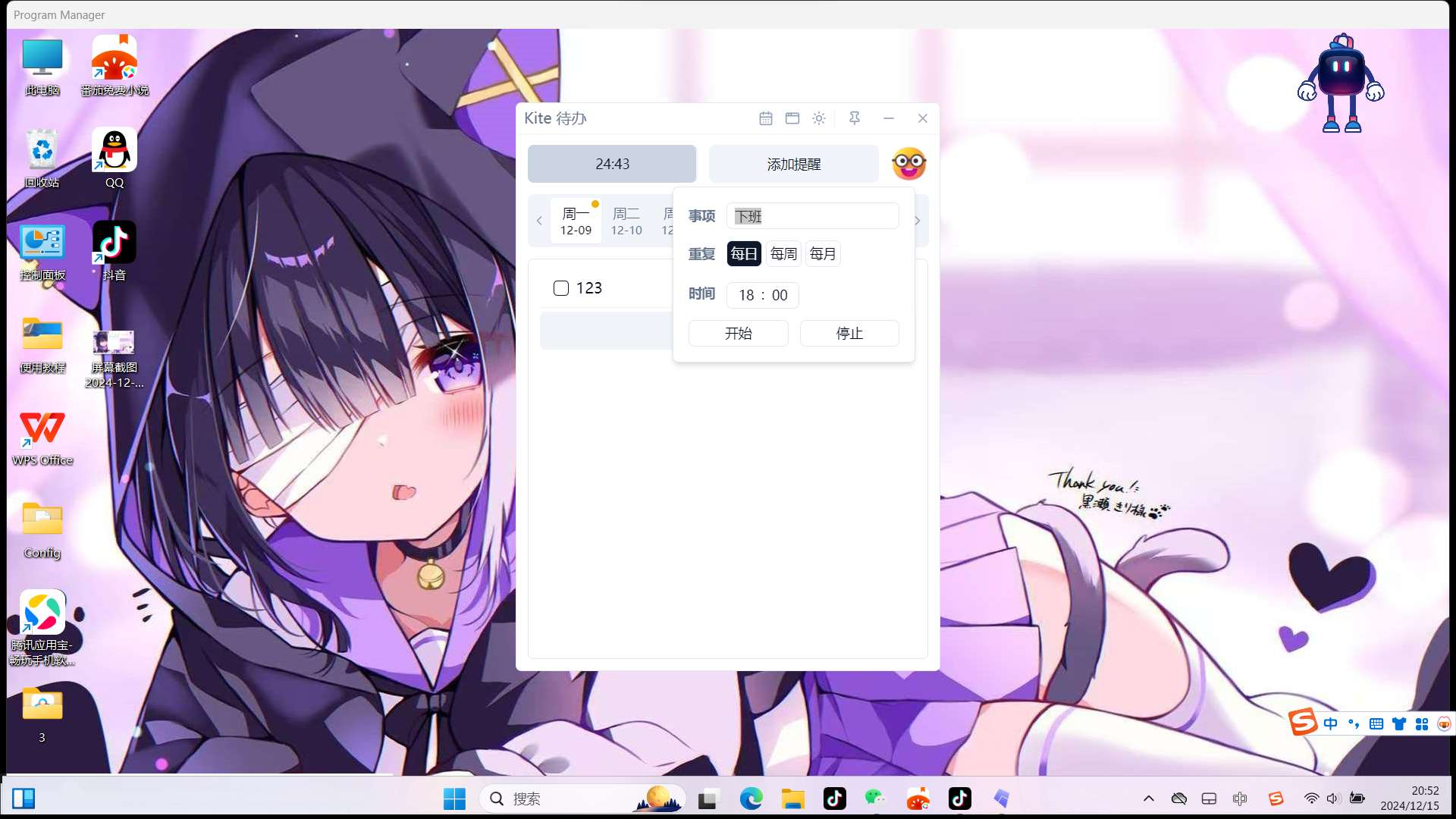Select the 每周 repeat option
The height and width of the screenshot is (819, 1456).
point(783,254)
